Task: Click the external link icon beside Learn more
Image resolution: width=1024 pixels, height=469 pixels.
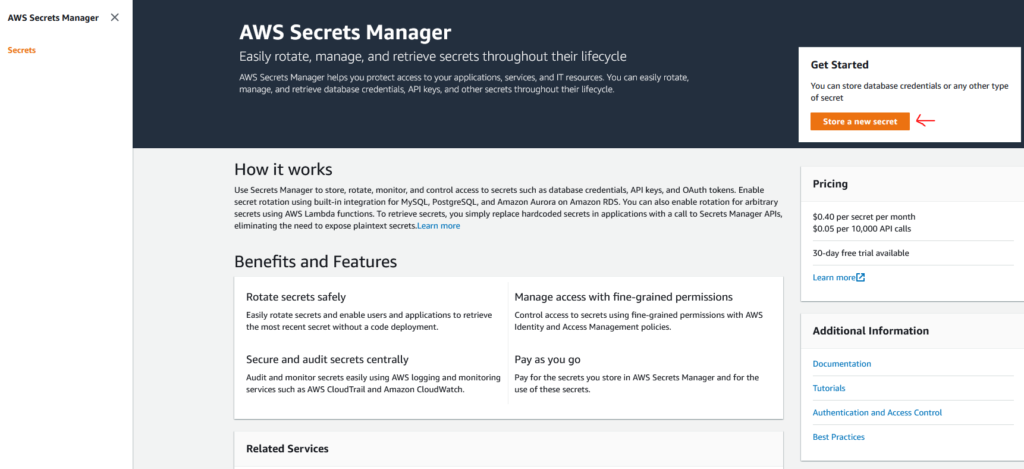Action: pyautogui.click(x=861, y=278)
